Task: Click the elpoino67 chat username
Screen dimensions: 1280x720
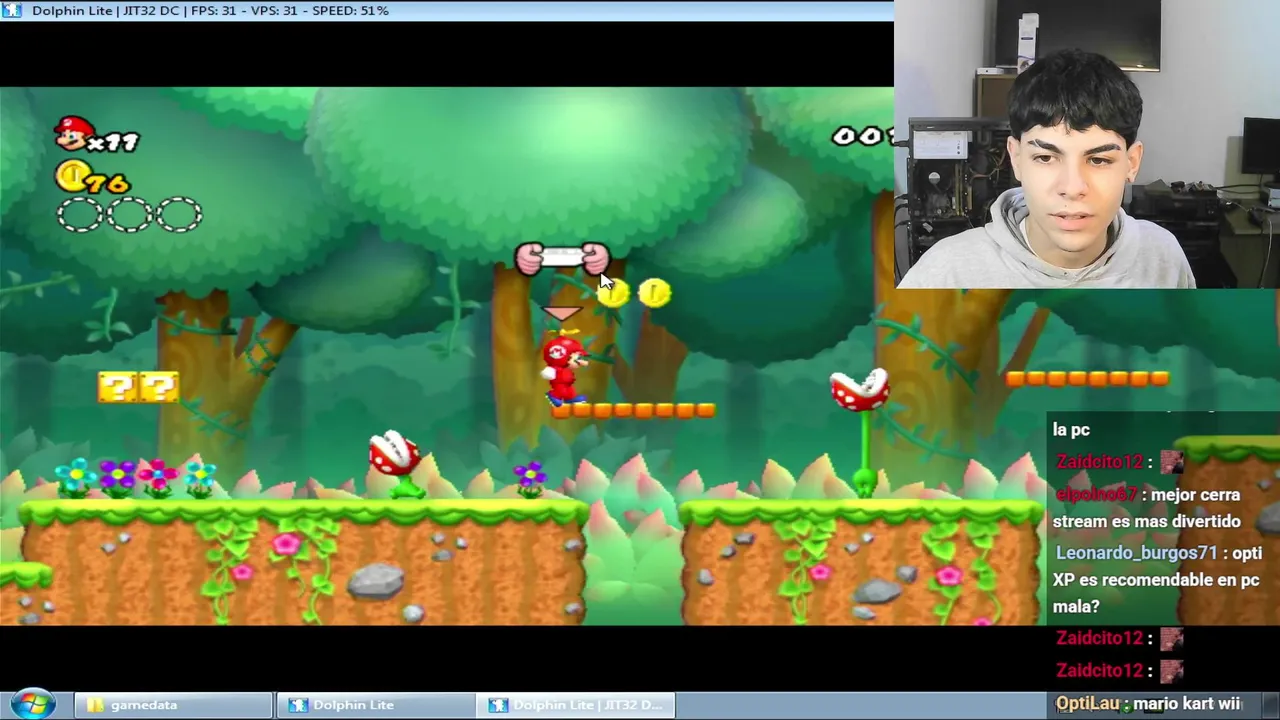Action: [1098, 494]
